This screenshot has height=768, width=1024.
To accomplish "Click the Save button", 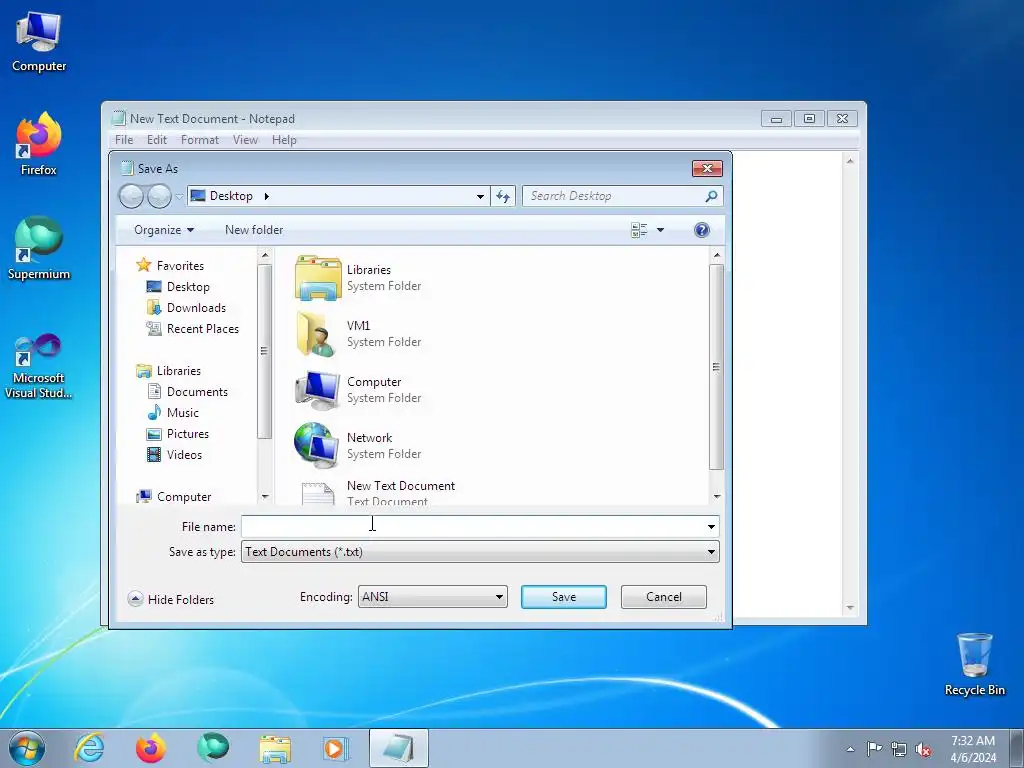I will (x=564, y=597).
